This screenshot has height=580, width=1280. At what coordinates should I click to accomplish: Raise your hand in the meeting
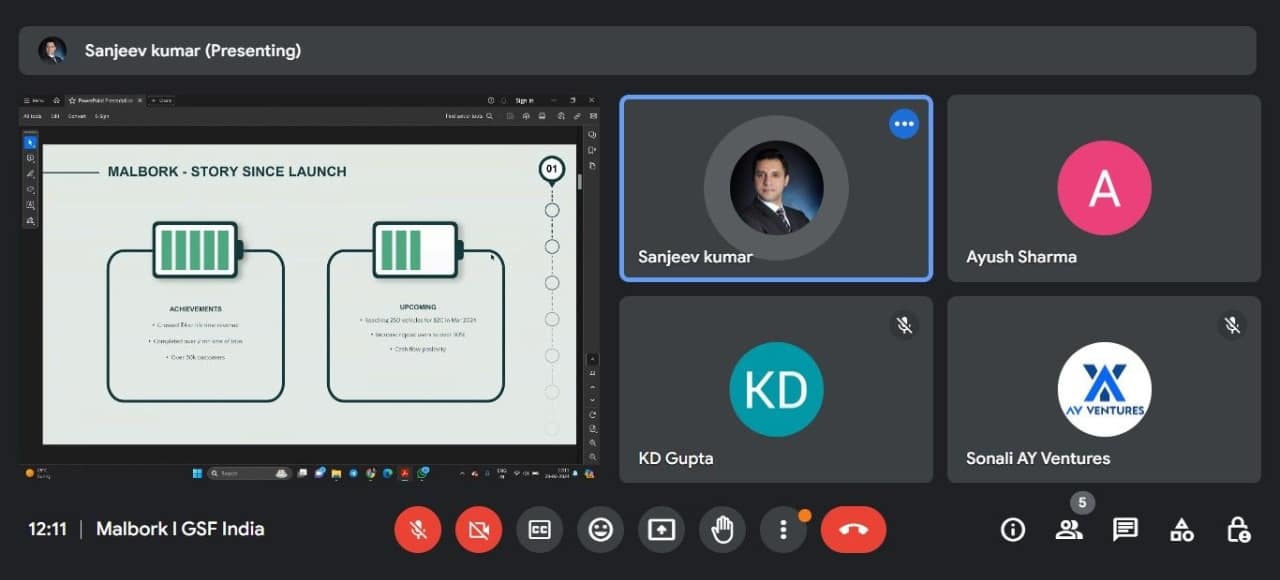coord(722,530)
